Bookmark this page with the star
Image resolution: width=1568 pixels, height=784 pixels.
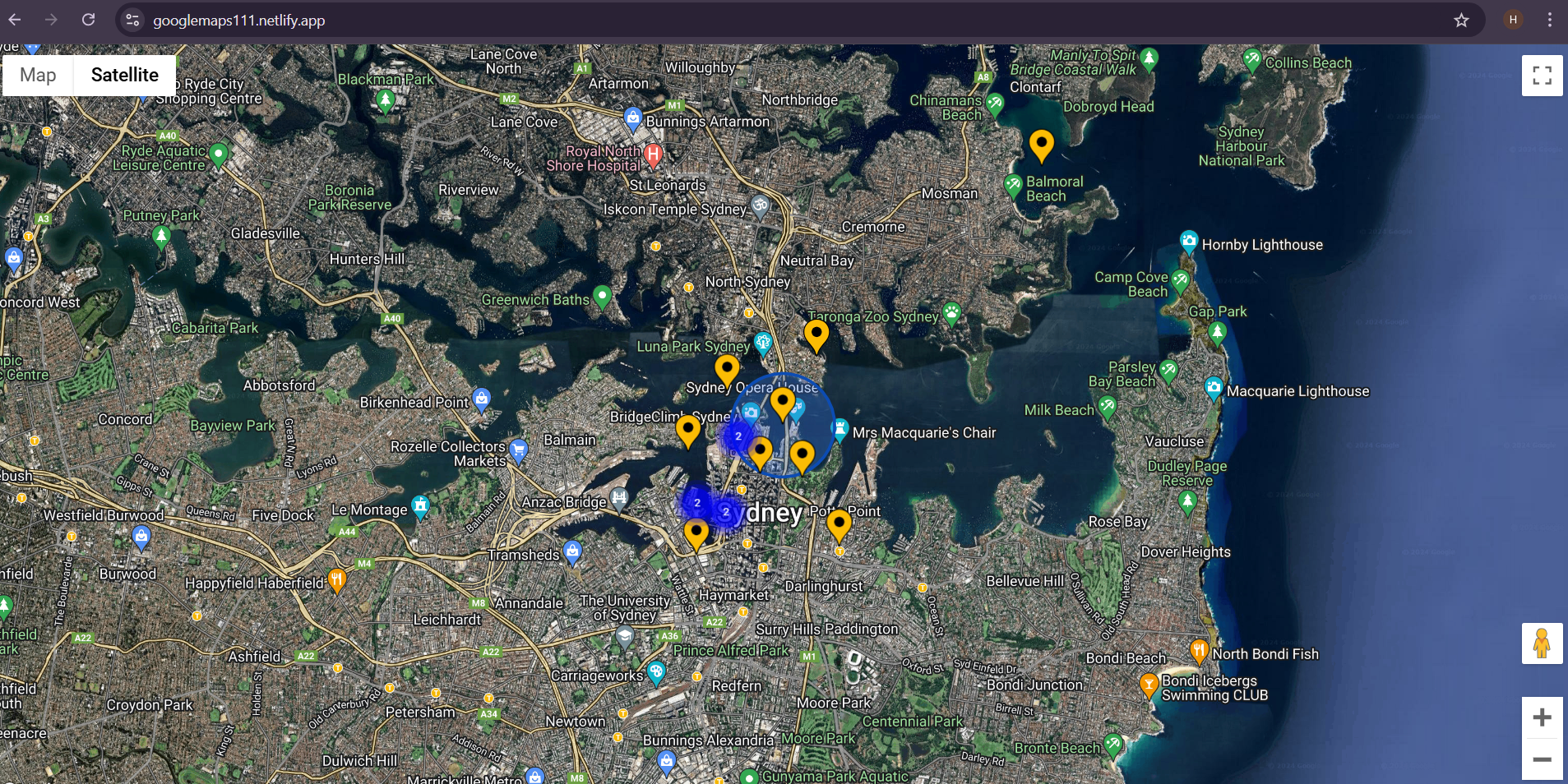coord(1461,20)
